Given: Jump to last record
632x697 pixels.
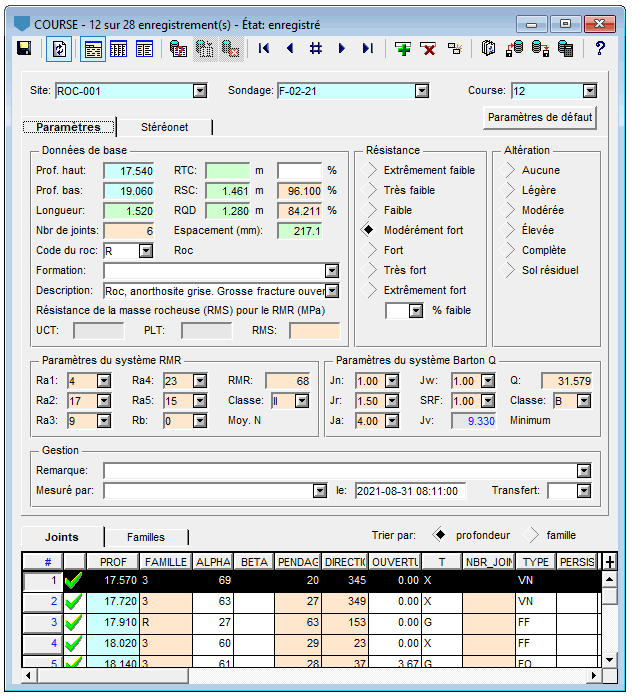Looking at the screenshot, I should click(367, 48).
